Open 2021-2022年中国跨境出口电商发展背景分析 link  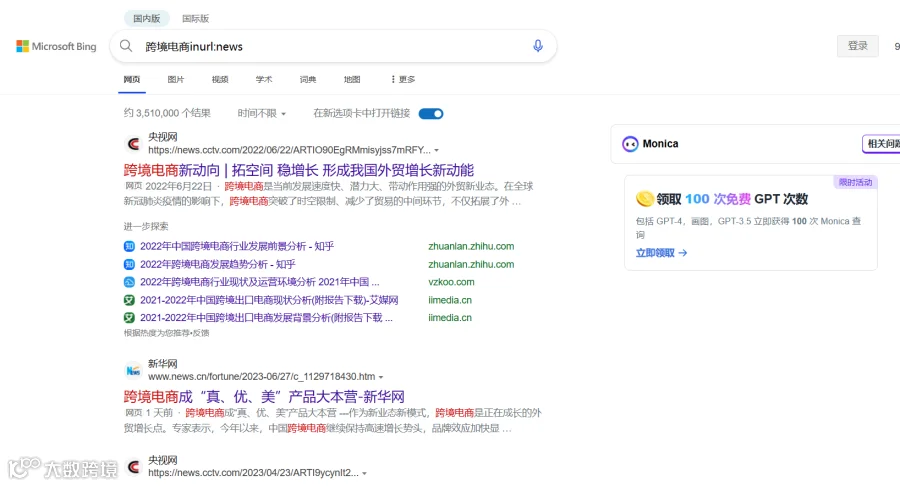266,317
